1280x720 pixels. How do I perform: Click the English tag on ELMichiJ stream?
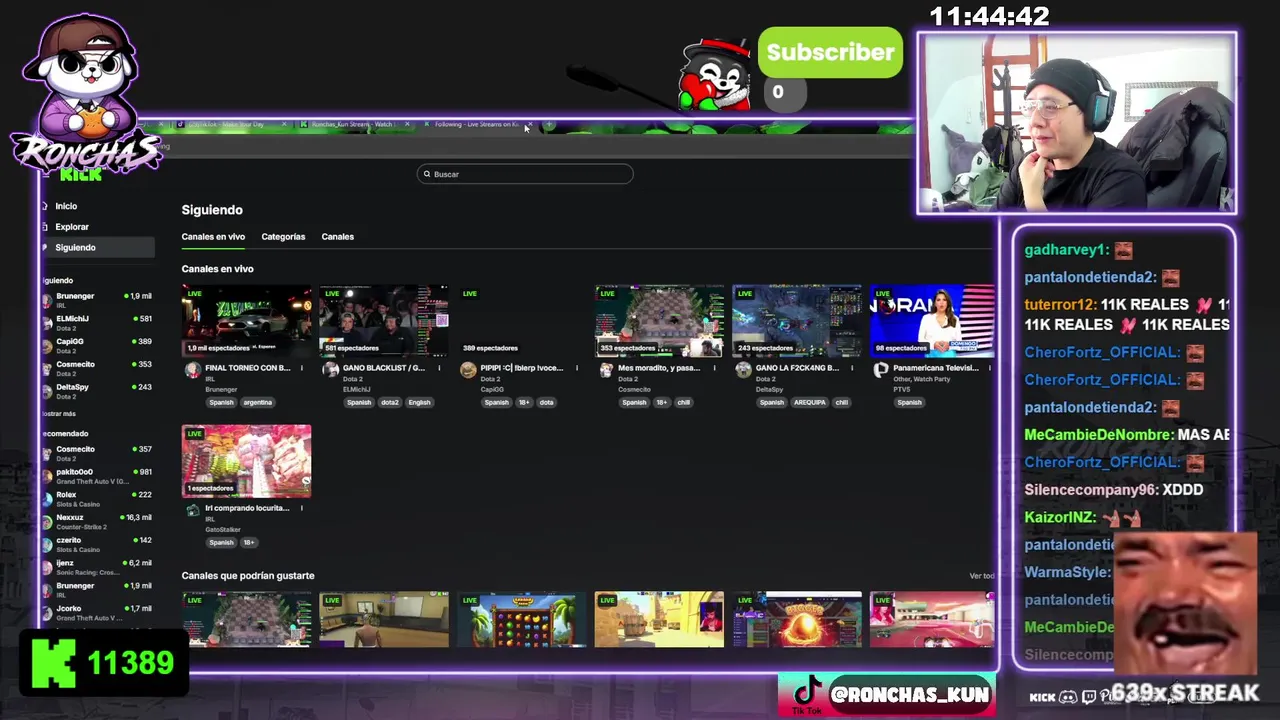(x=419, y=402)
